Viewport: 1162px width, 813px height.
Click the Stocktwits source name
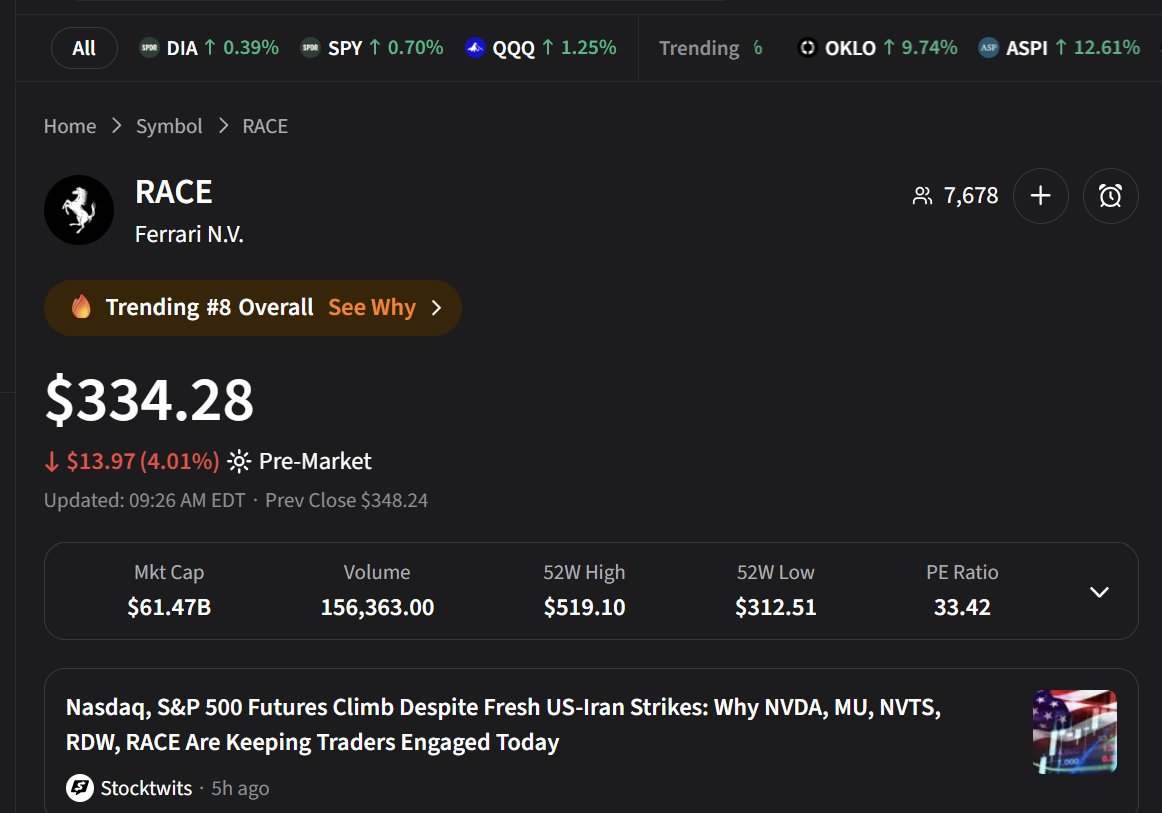click(x=146, y=788)
